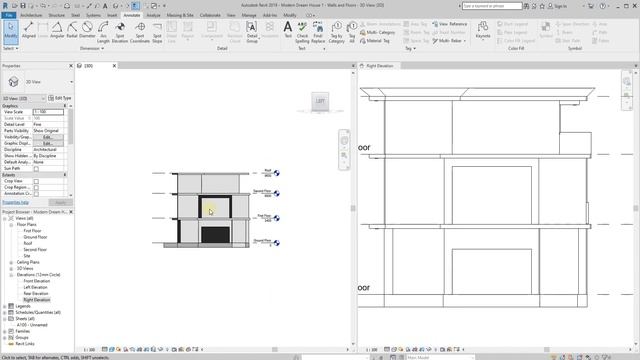Click Edit button for Visibility/Graphics
Image resolution: width=640 pixels, height=360 pixels.
tap(48, 137)
